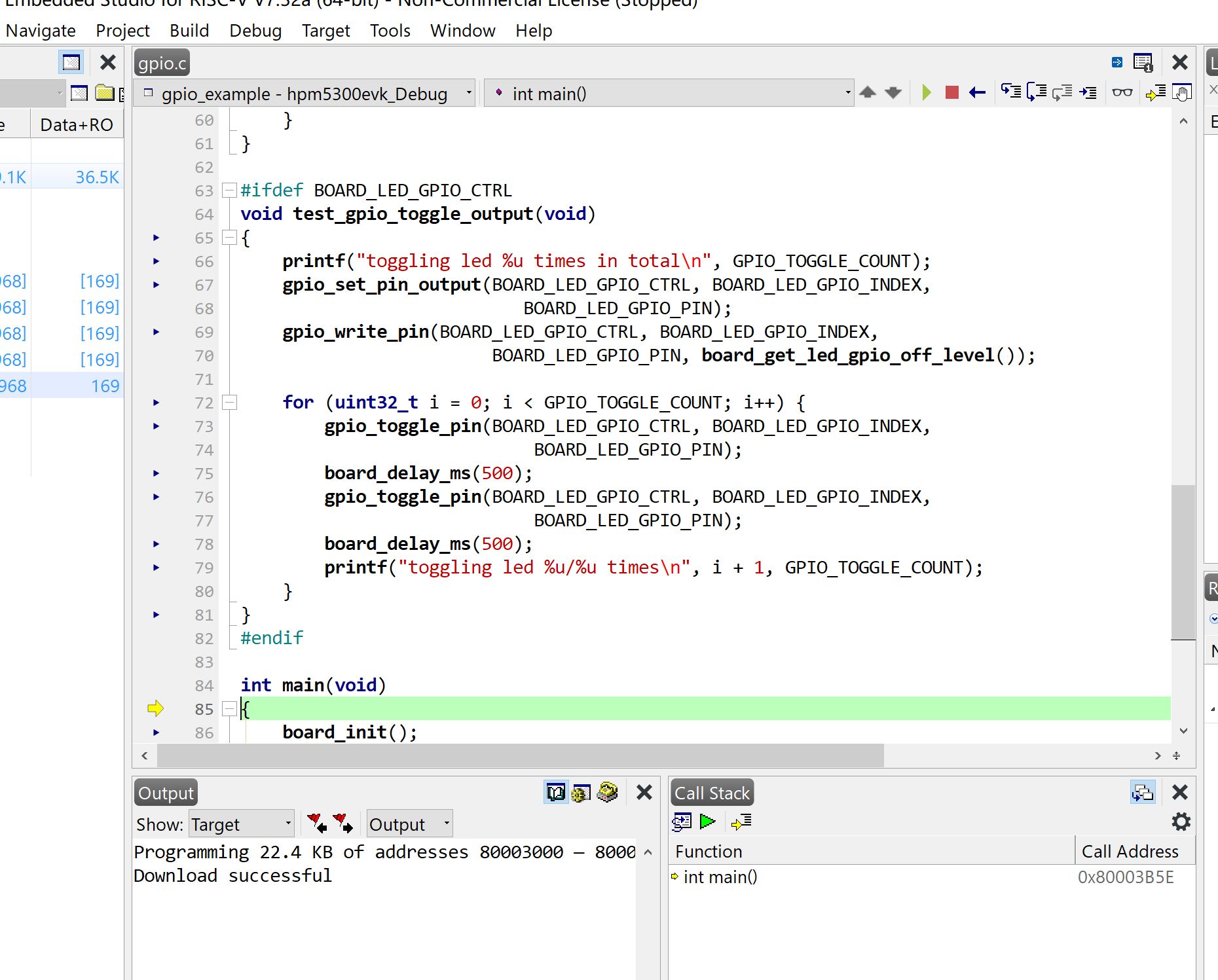Click yellow arrow show current statement icon
Viewport: 1218px width, 980px height.
[x=1156, y=93]
